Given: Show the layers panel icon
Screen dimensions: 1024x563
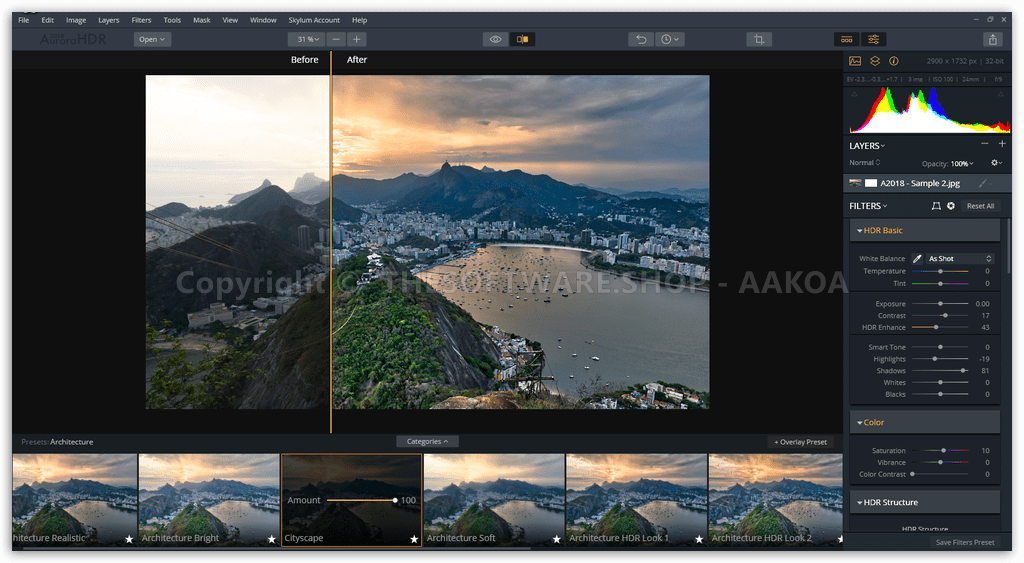Looking at the screenshot, I should [x=875, y=61].
